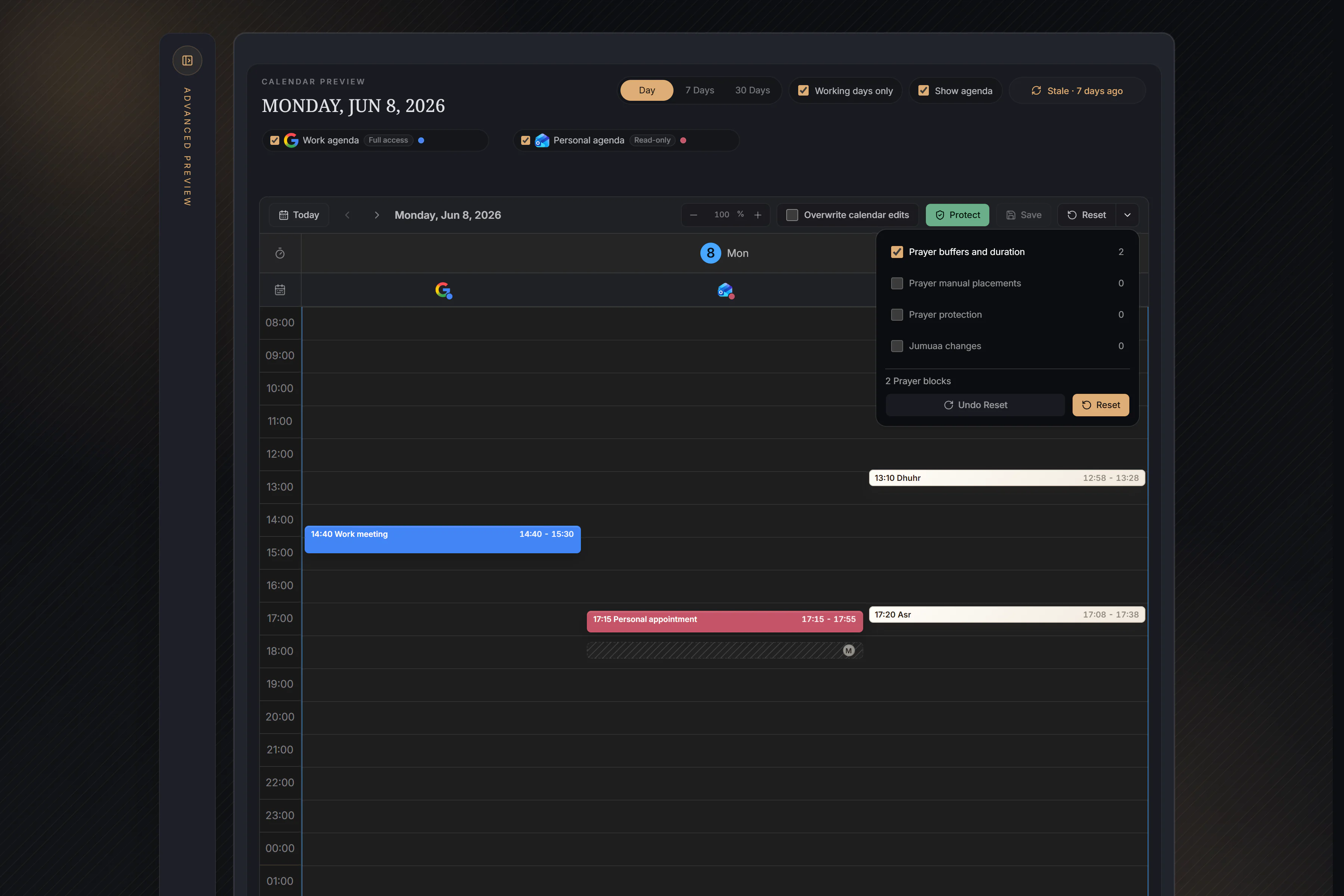This screenshot has height=896, width=1344.
Task: Collapse the Reset dropdown chevron
Action: click(1127, 215)
